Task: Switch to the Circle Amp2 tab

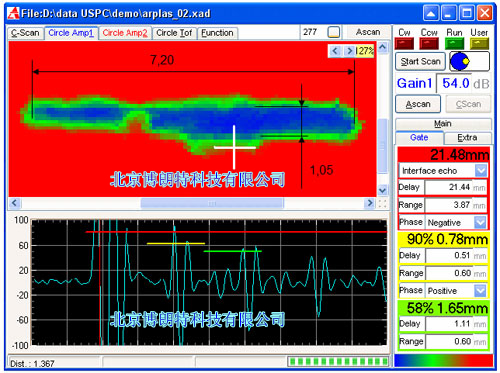Action: point(125,33)
